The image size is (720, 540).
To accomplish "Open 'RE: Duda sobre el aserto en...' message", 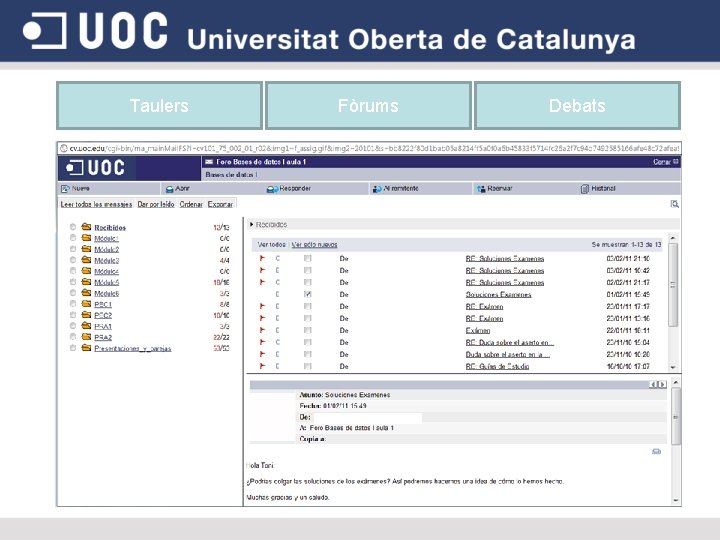I will point(510,343).
